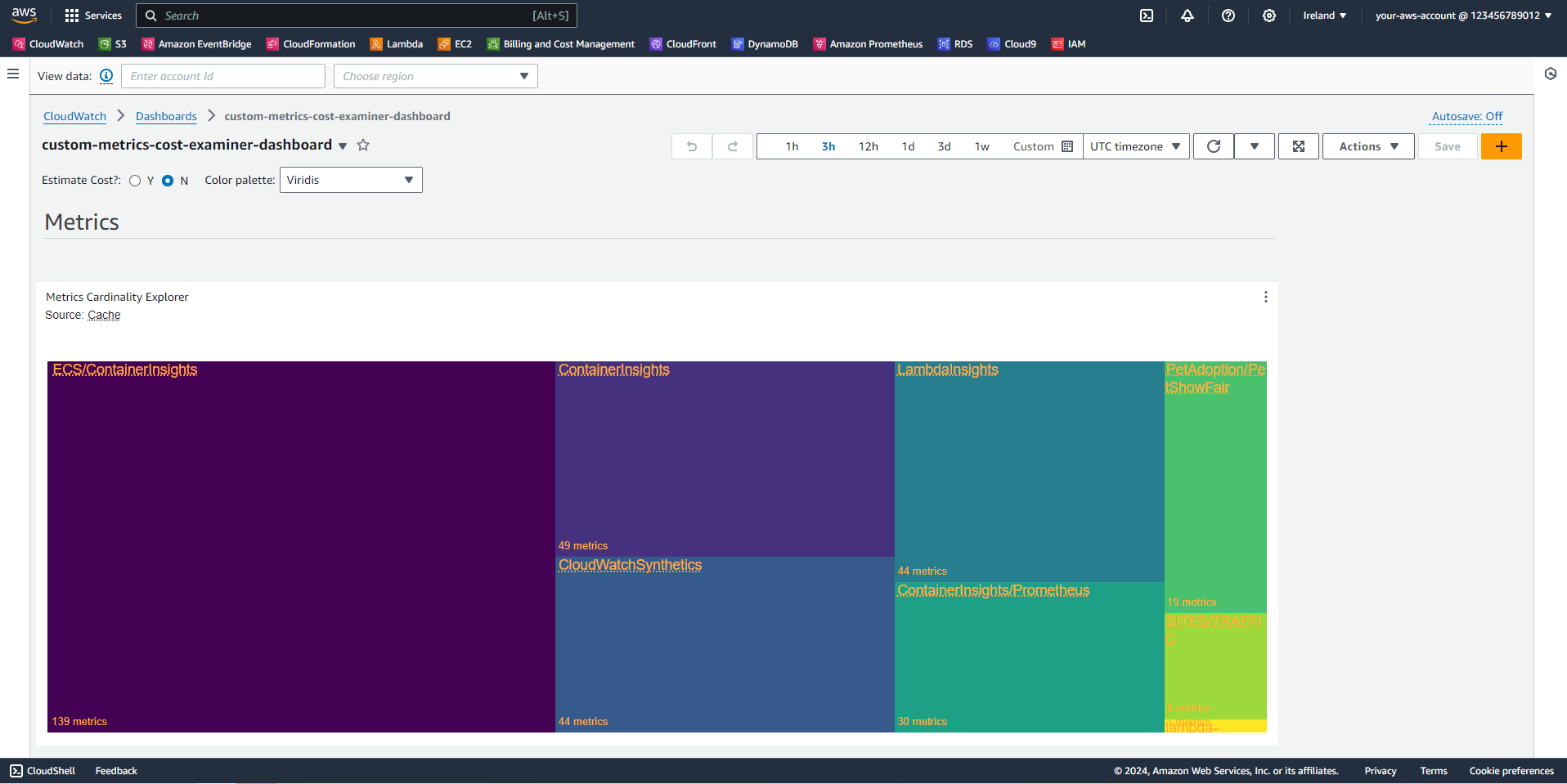
Task: Switch time range to 1w
Action: 981,146
